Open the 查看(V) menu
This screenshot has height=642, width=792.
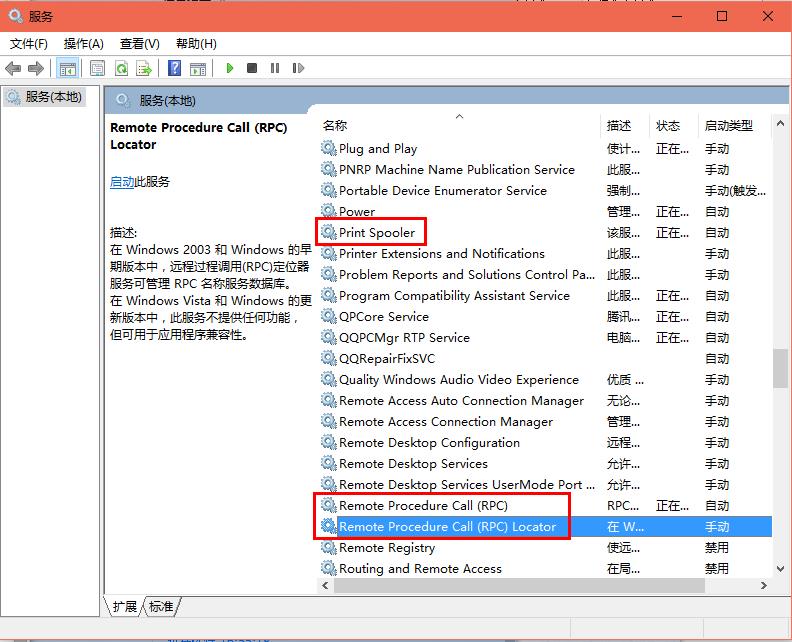[x=140, y=44]
